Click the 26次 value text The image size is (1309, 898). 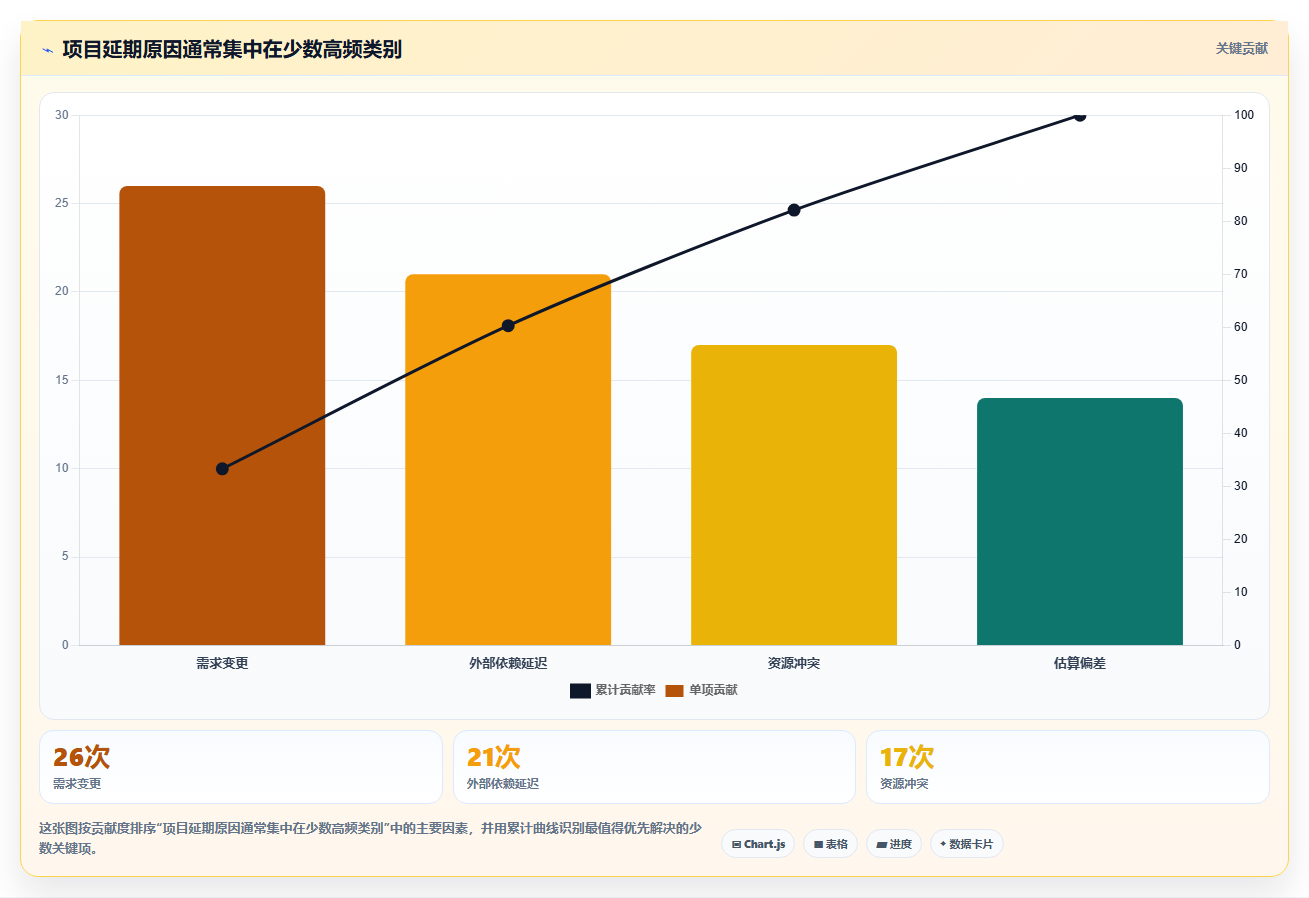82,757
